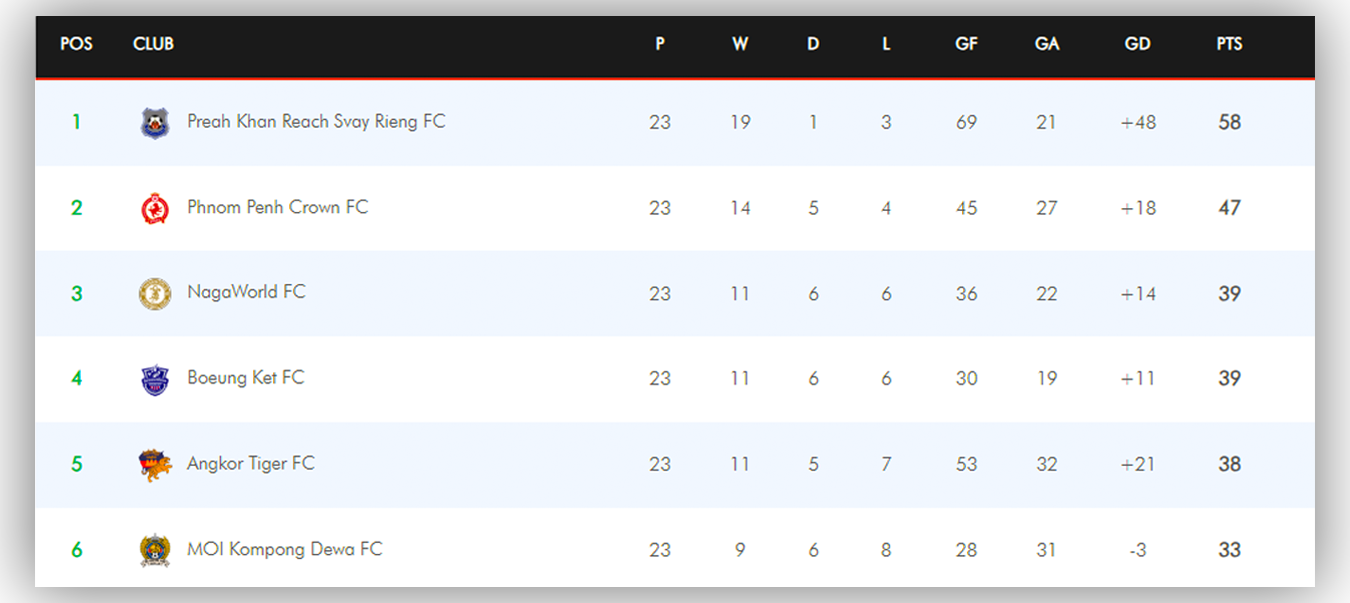Click Svay Rieng's 58 points value
1350x603 pixels.
click(1229, 122)
